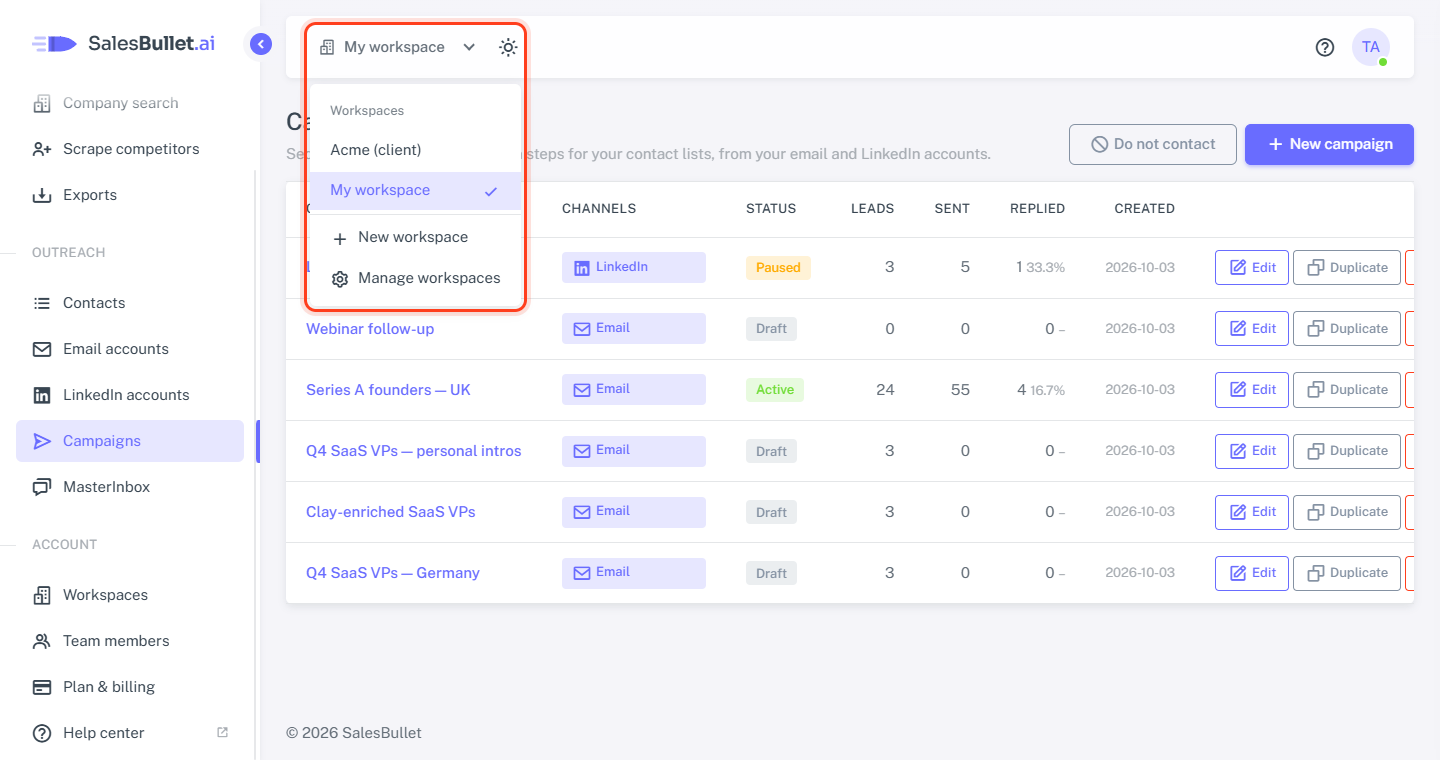Open the Exports page
The image size is (1440, 760).
130,195
